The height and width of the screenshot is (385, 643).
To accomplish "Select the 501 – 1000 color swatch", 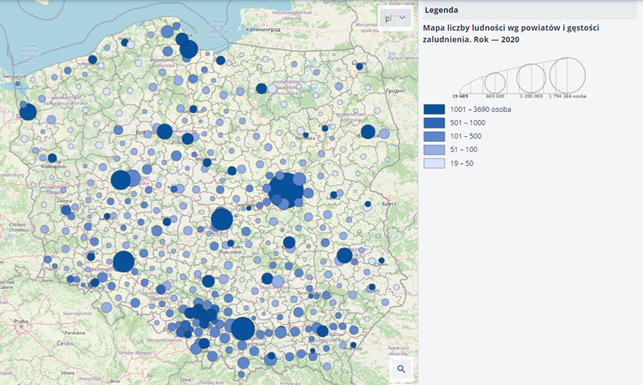I will pyautogui.click(x=434, y=123).
